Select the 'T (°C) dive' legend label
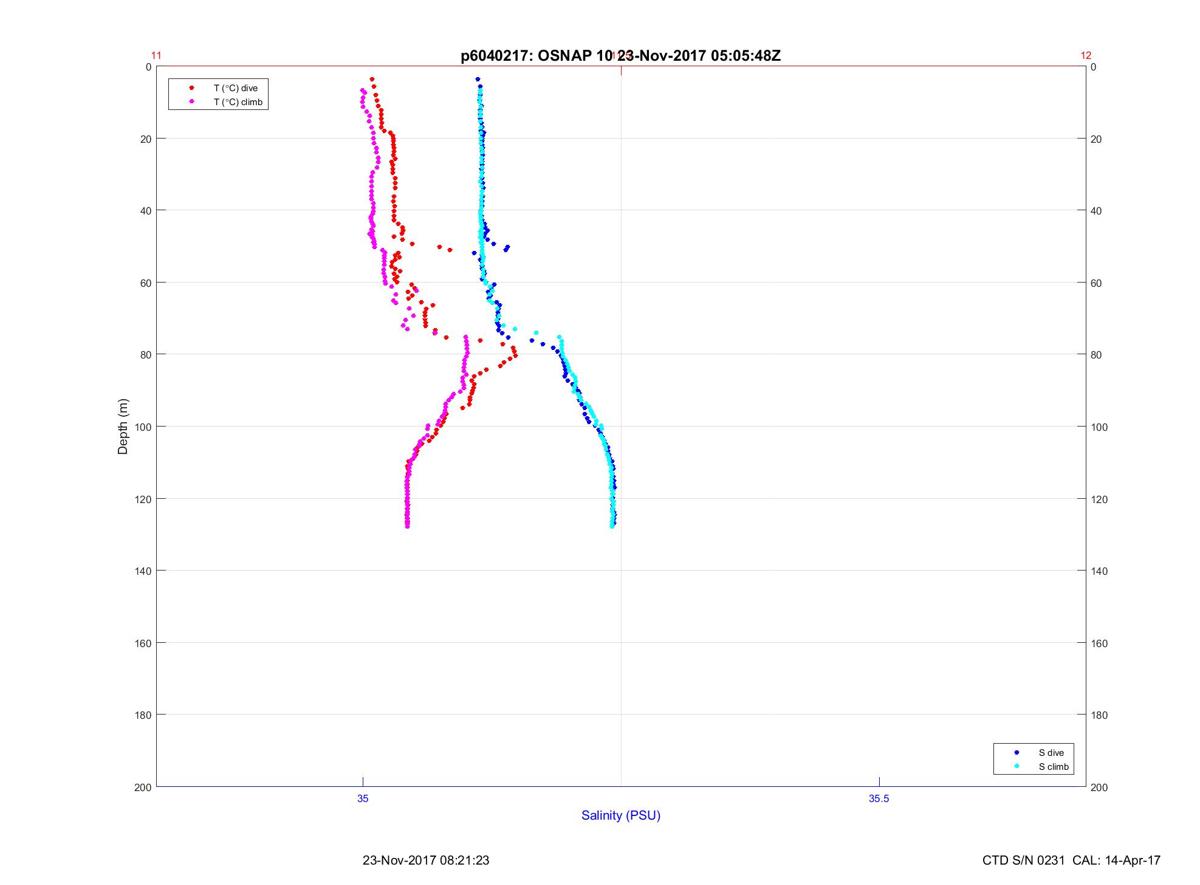 [235, 88]
